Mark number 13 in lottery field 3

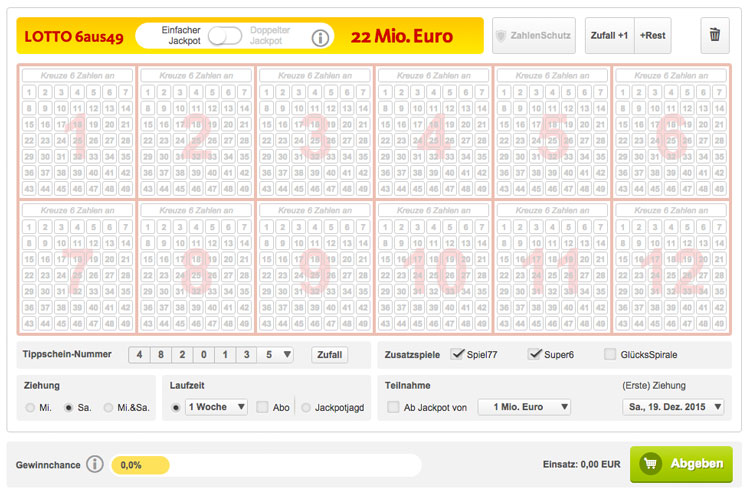(x=347, y=109)
